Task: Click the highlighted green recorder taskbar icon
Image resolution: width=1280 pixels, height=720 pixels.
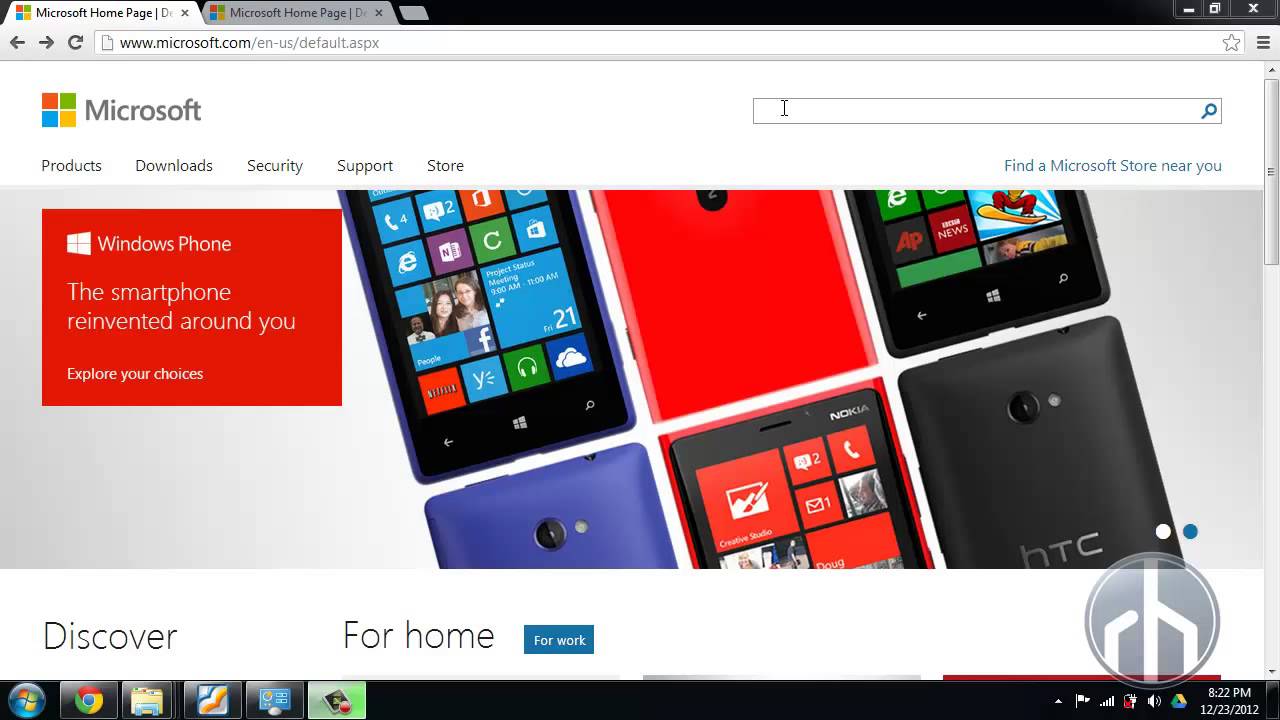Action: (x=336, y=701)
